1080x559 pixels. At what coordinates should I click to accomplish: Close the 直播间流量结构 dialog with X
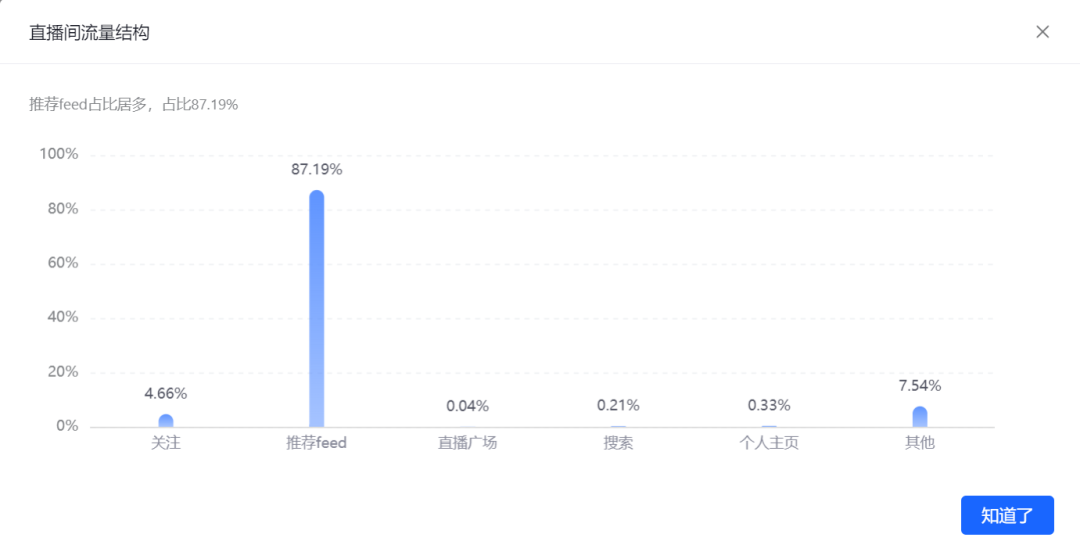coord(1042,32)
